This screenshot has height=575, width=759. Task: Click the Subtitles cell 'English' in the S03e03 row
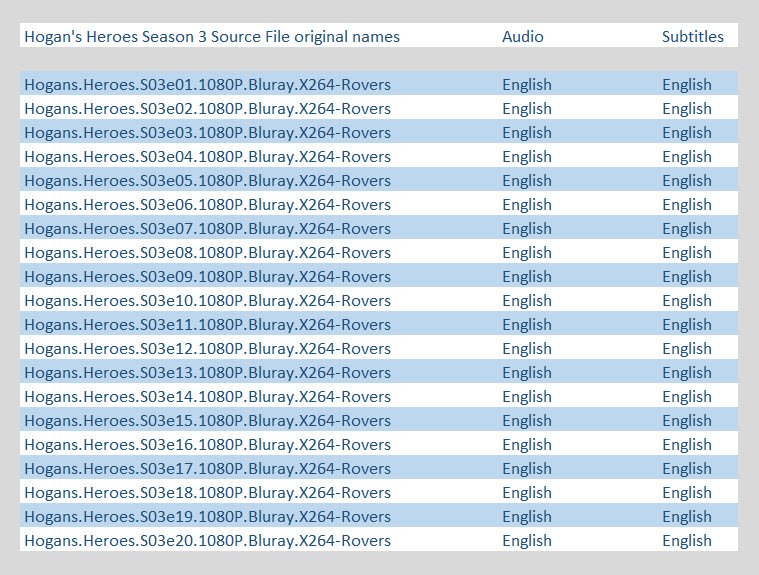coord(687,133)
